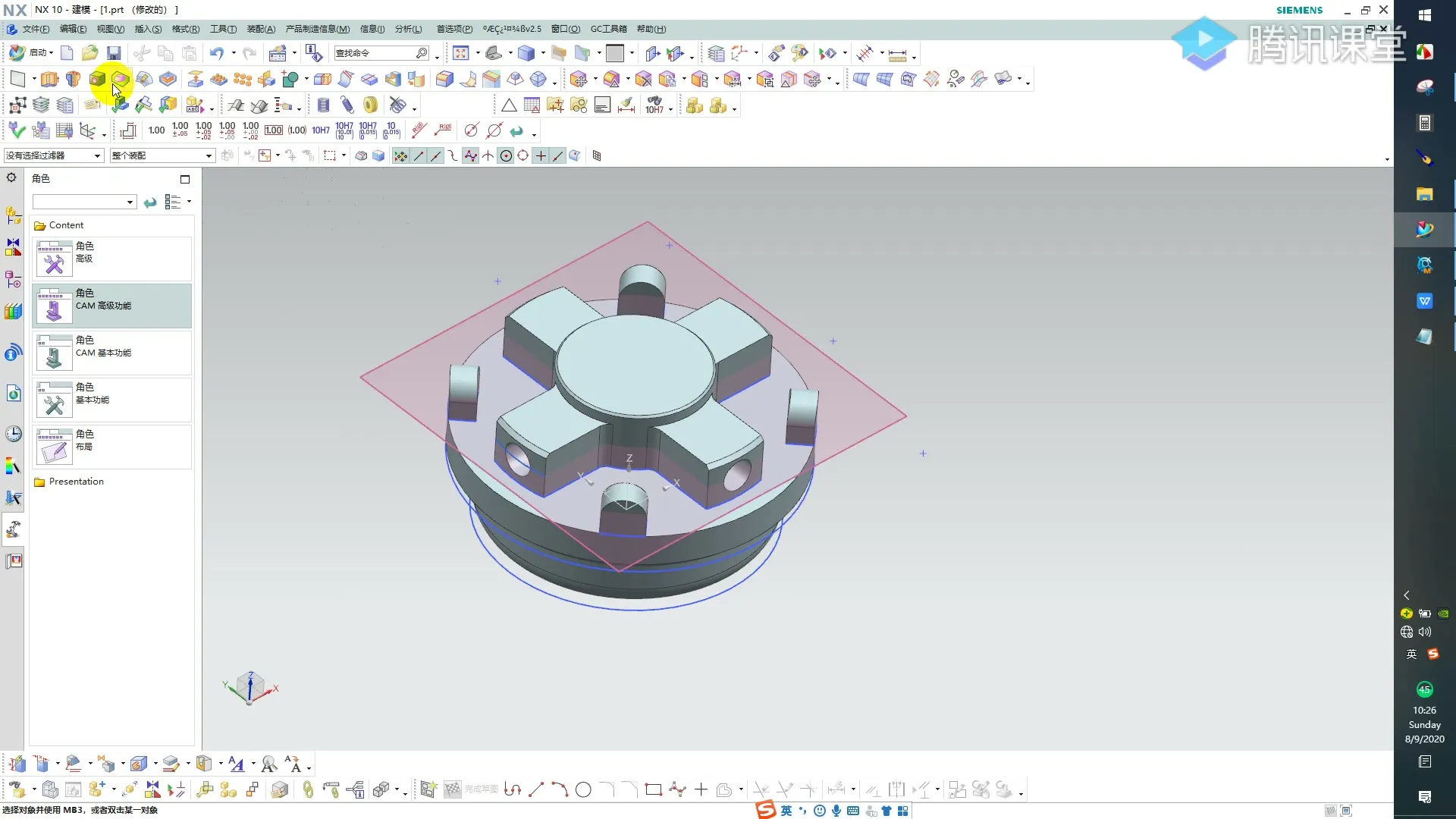
Task: Switch Sogou input from 英 to Chinese
Action: (1411, 653)
